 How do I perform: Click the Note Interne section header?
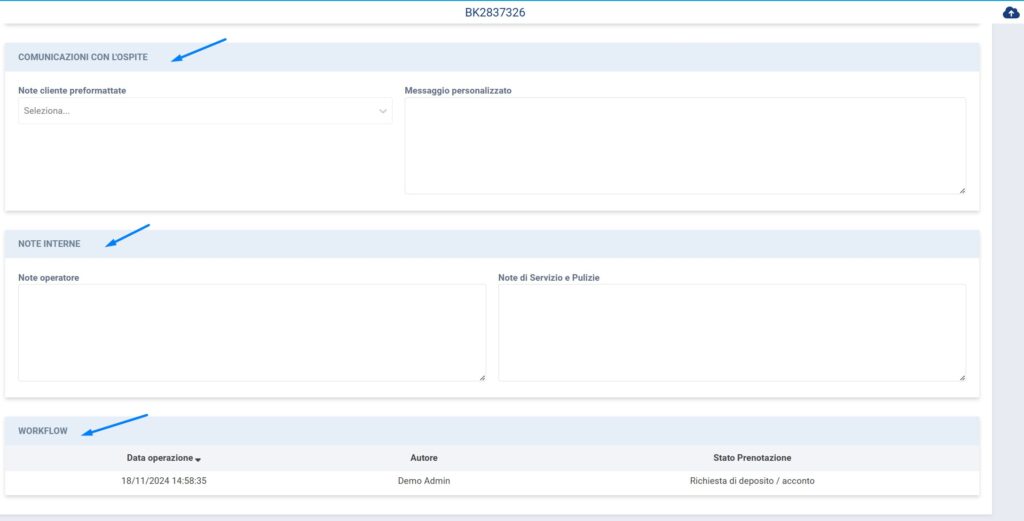click(49, 244)
